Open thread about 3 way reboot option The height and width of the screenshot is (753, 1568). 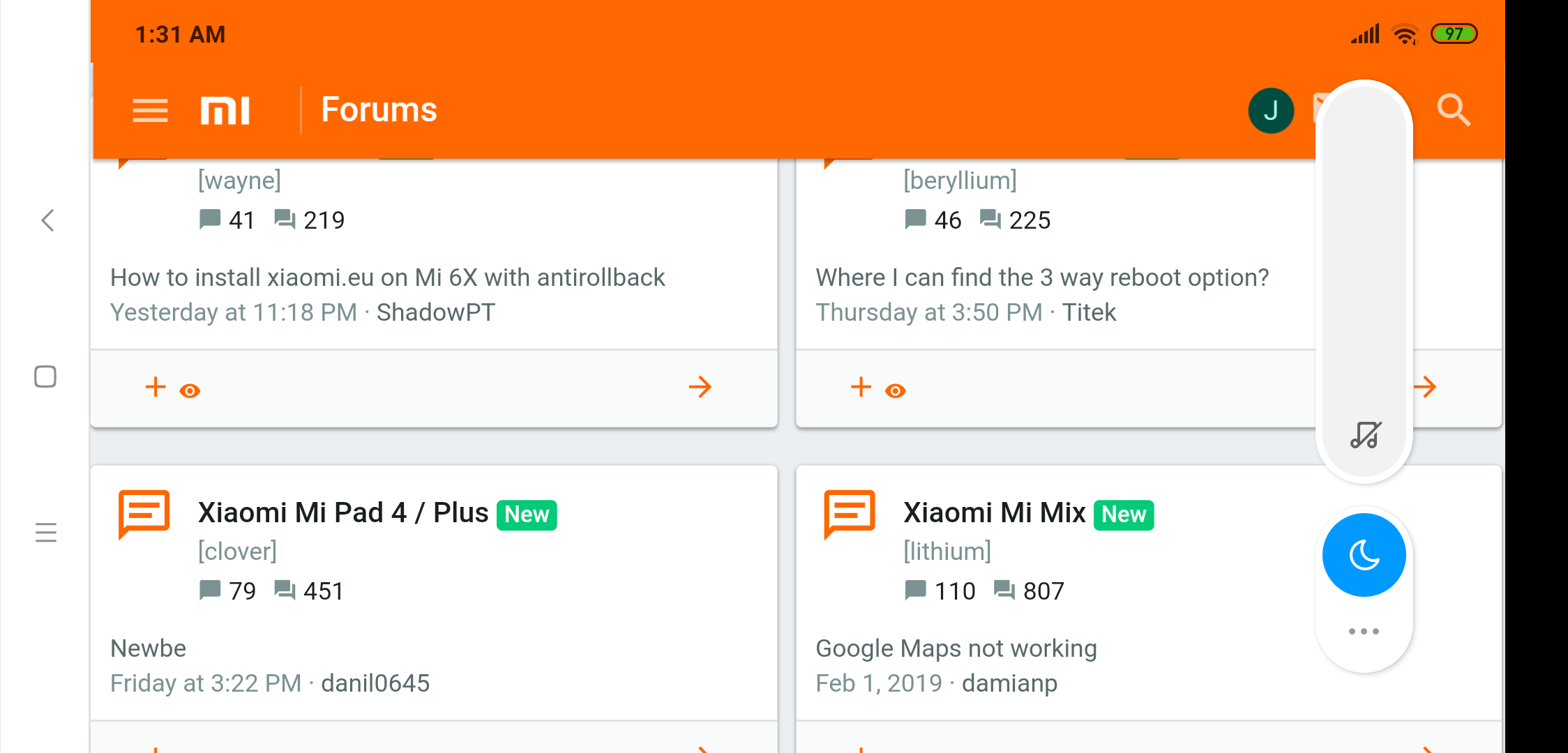point(1042,277)
